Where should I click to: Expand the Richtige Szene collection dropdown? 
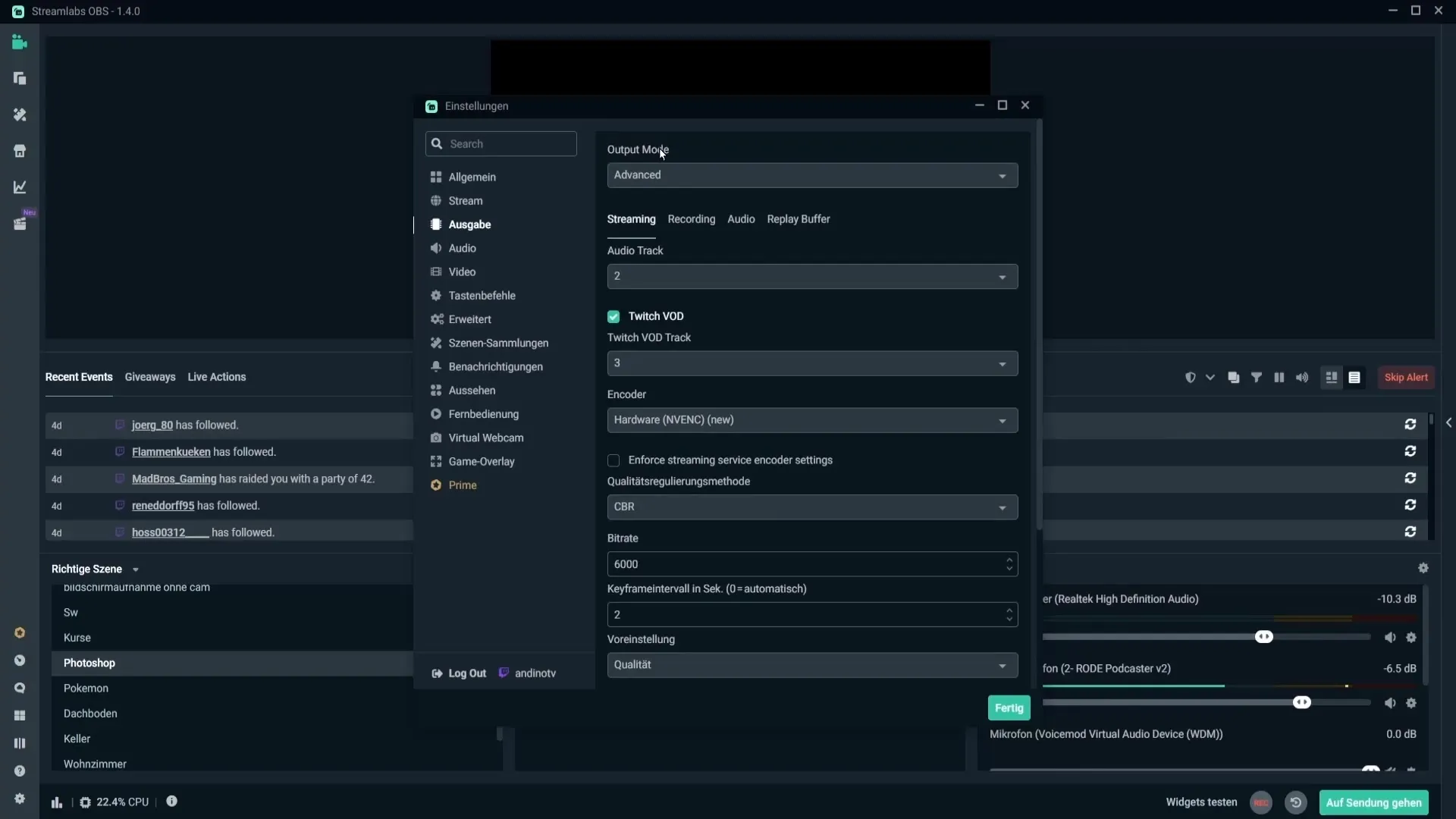click(136, 570)
